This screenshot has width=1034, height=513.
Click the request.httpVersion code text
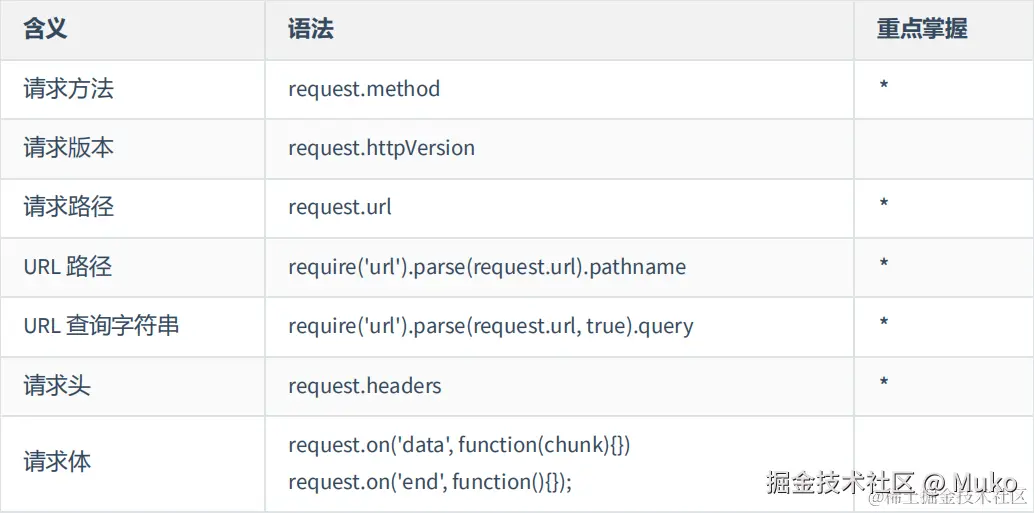tap(381, 148)
